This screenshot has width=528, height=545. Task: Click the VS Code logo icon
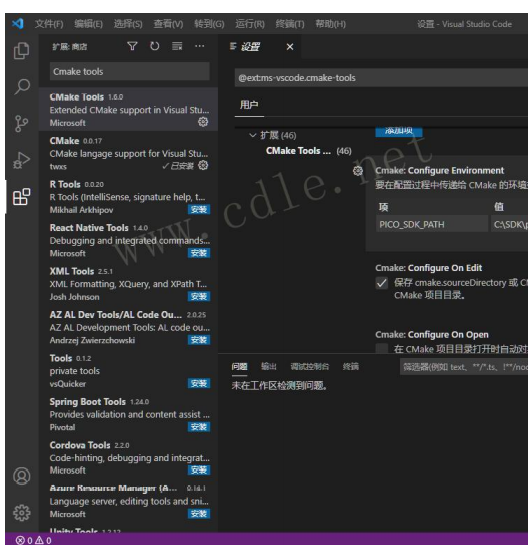(x=17, y=24)
